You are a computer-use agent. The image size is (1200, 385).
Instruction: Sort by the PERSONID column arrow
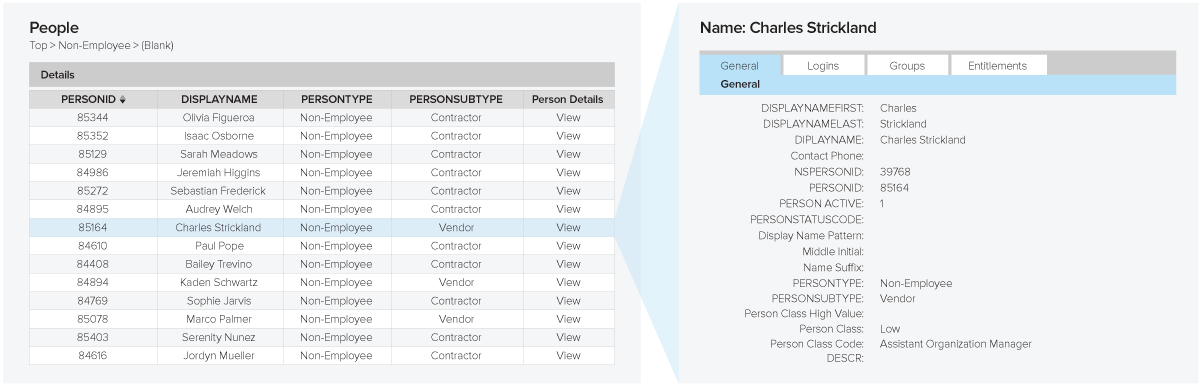(123, 100)
